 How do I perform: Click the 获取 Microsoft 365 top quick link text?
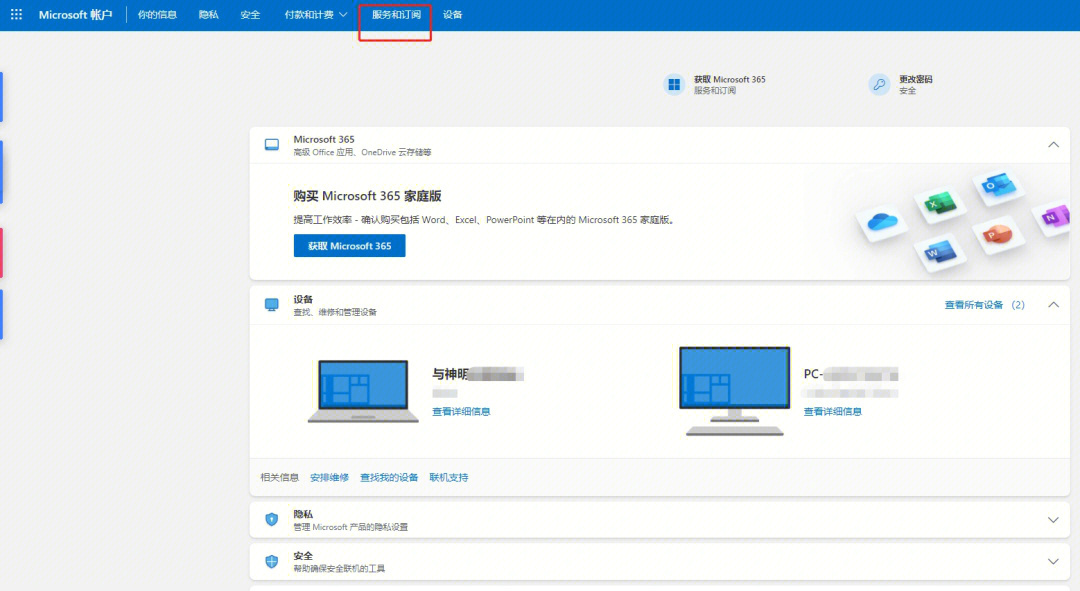(729, 79)
